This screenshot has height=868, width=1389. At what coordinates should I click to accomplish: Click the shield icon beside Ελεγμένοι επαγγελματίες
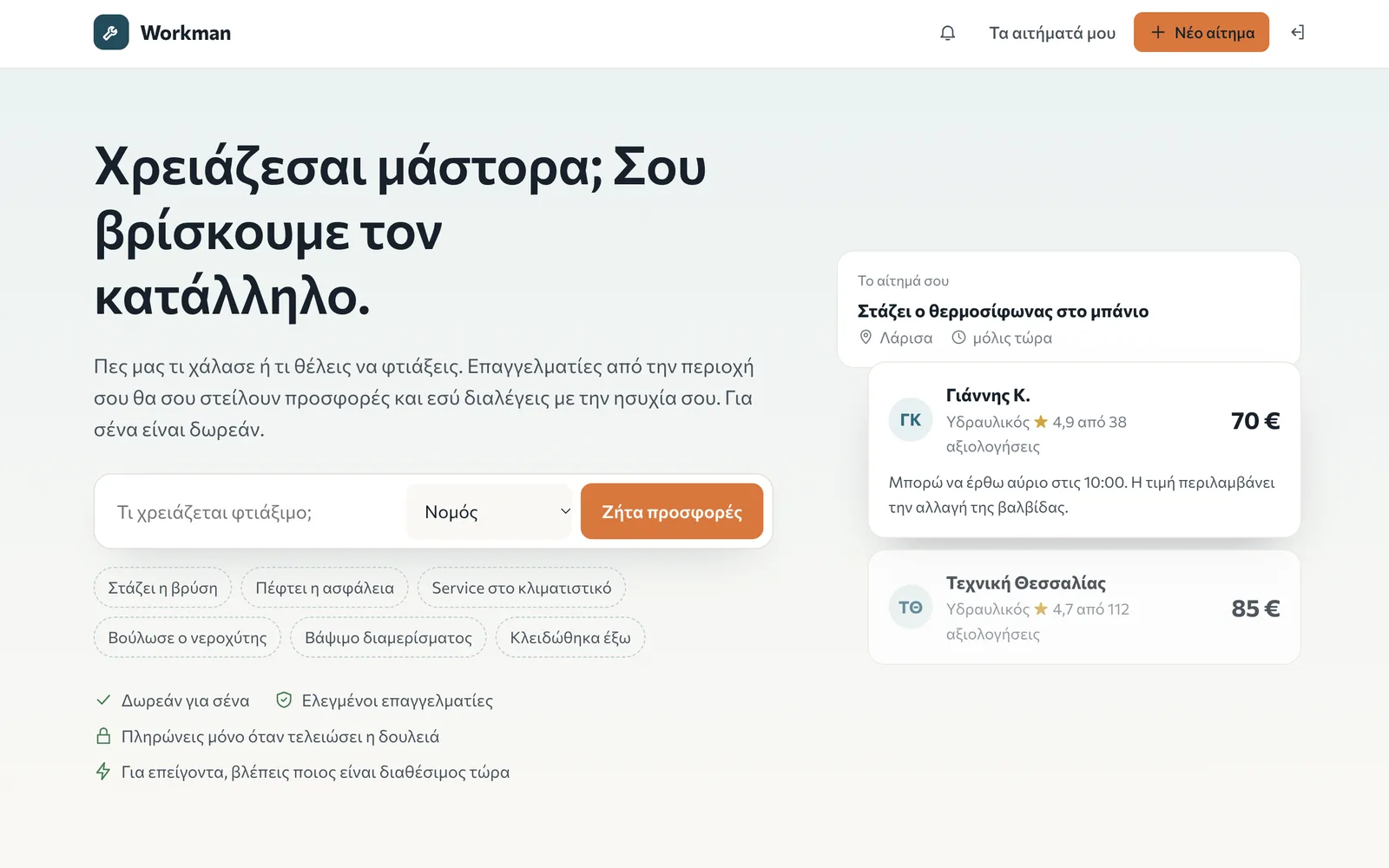(x=284, y=700)
